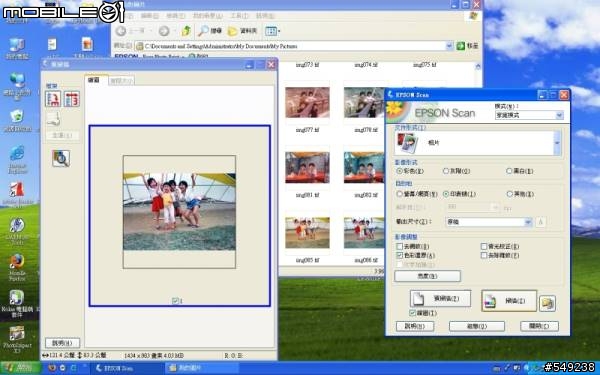Open the grayed resolution dropdown
This screenshot has height=375, width=600.
tap(473, 207)
